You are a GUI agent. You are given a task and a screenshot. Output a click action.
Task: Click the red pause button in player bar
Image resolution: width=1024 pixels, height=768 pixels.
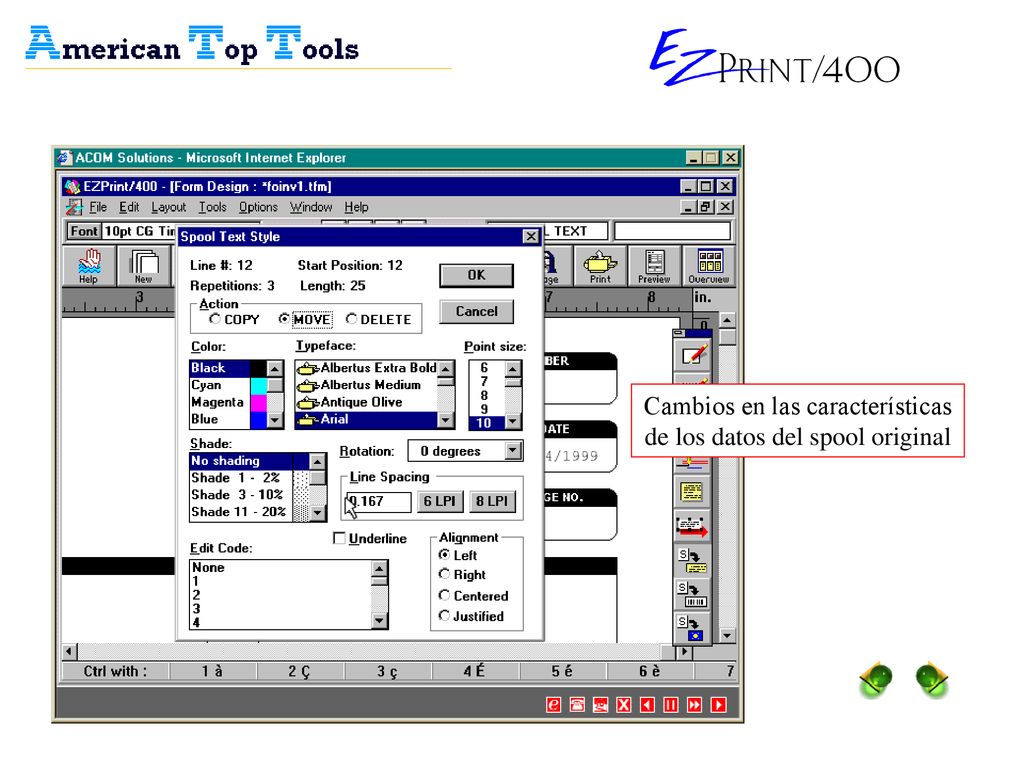coord(671,705)
